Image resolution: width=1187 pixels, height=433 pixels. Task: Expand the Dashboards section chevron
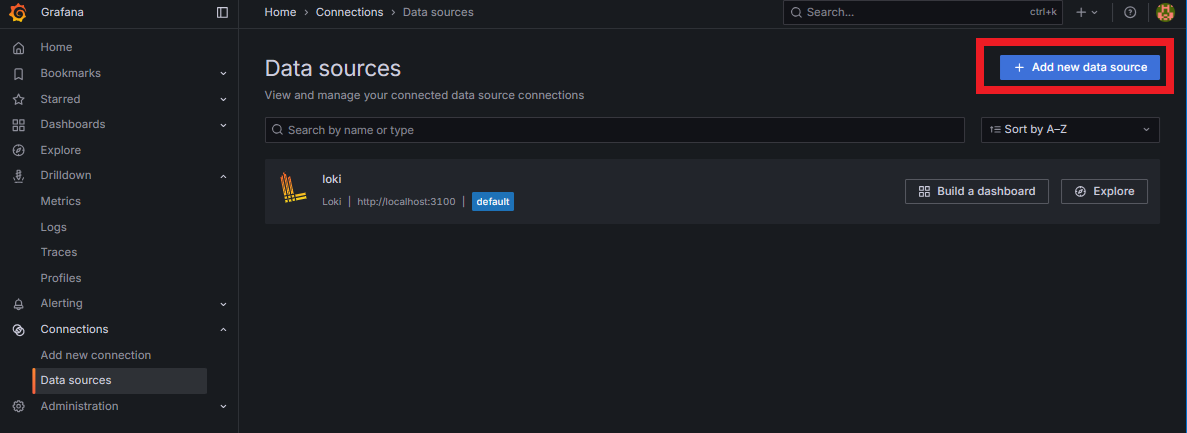[x=223, y=125]
